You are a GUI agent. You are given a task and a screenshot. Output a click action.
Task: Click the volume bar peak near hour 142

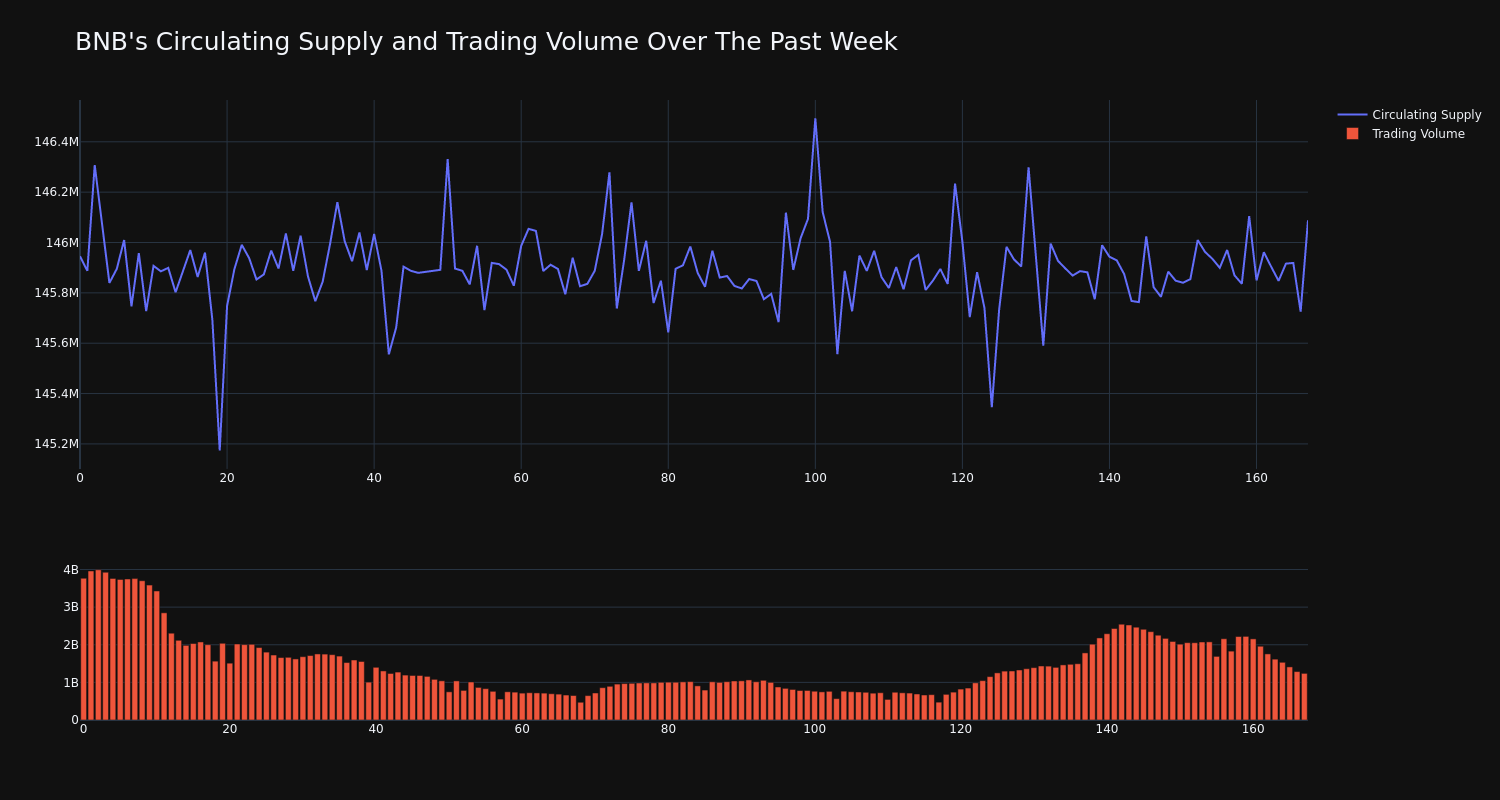click(x=1122, y=672)
